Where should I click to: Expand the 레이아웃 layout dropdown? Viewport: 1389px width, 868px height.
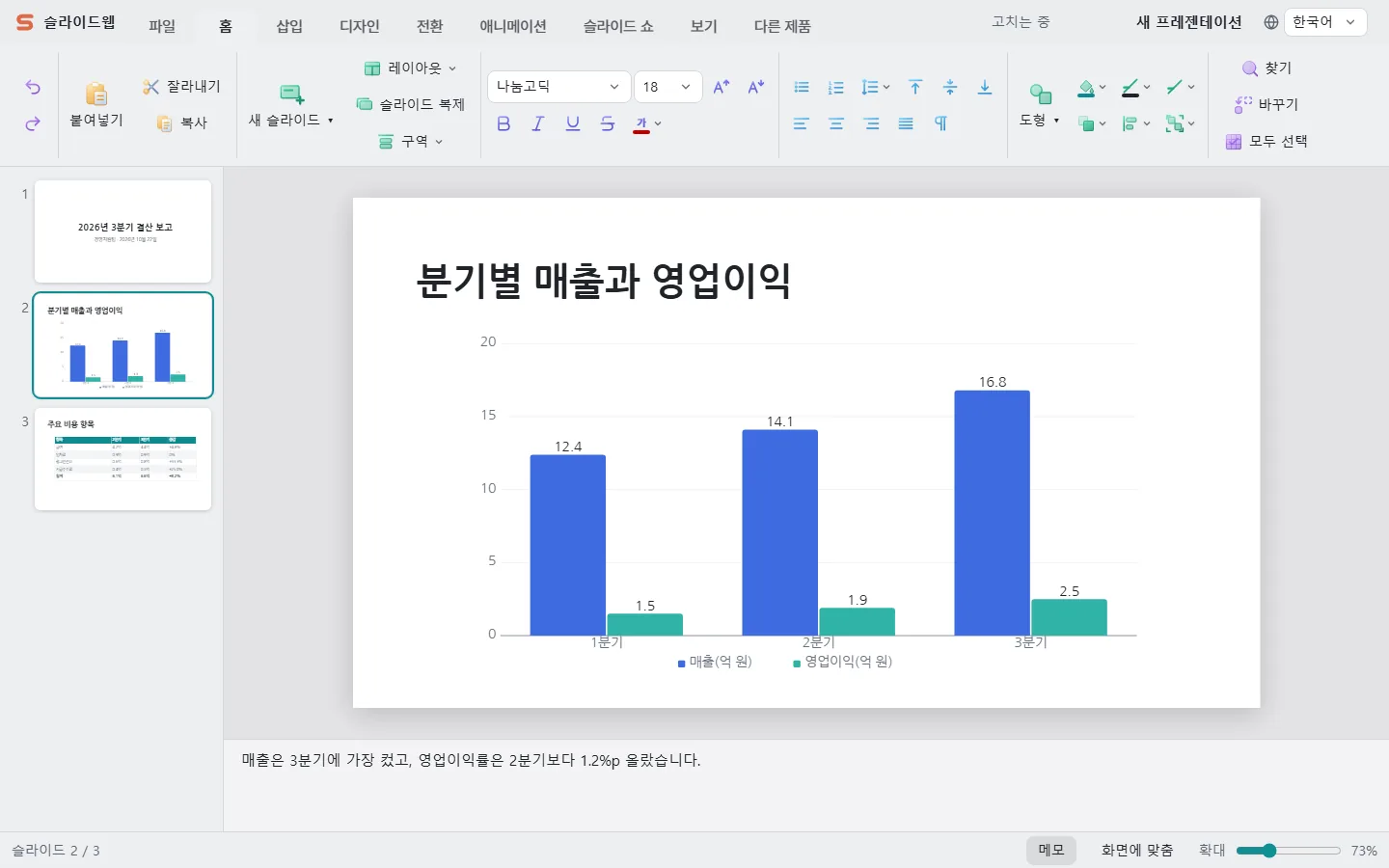point(411,68)
